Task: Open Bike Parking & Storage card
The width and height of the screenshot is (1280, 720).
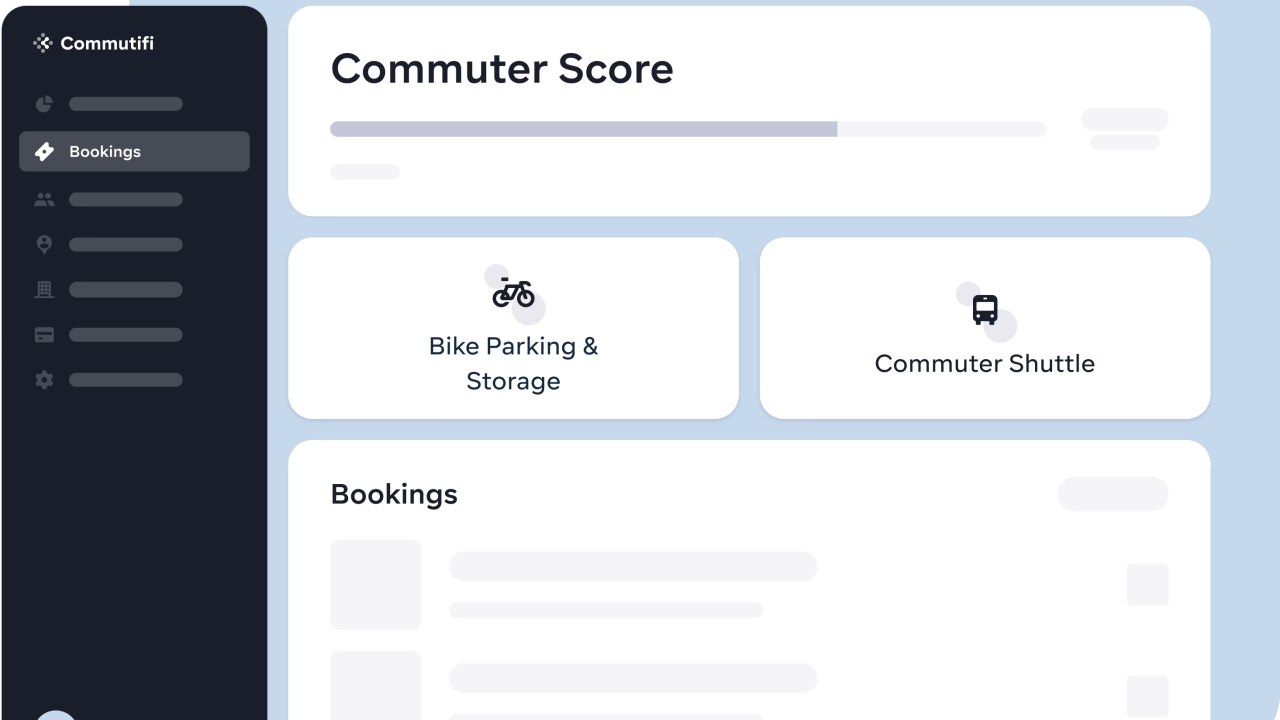Action: (x=513, y=328)
